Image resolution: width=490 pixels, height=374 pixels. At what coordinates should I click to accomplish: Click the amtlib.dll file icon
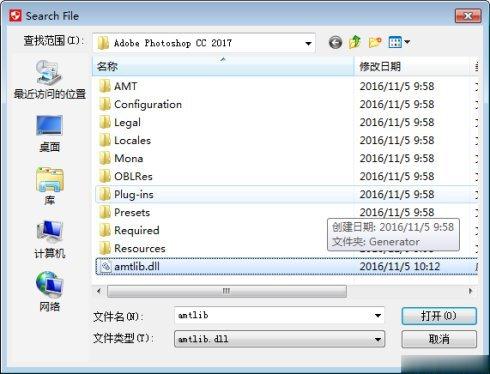[106, 266]
